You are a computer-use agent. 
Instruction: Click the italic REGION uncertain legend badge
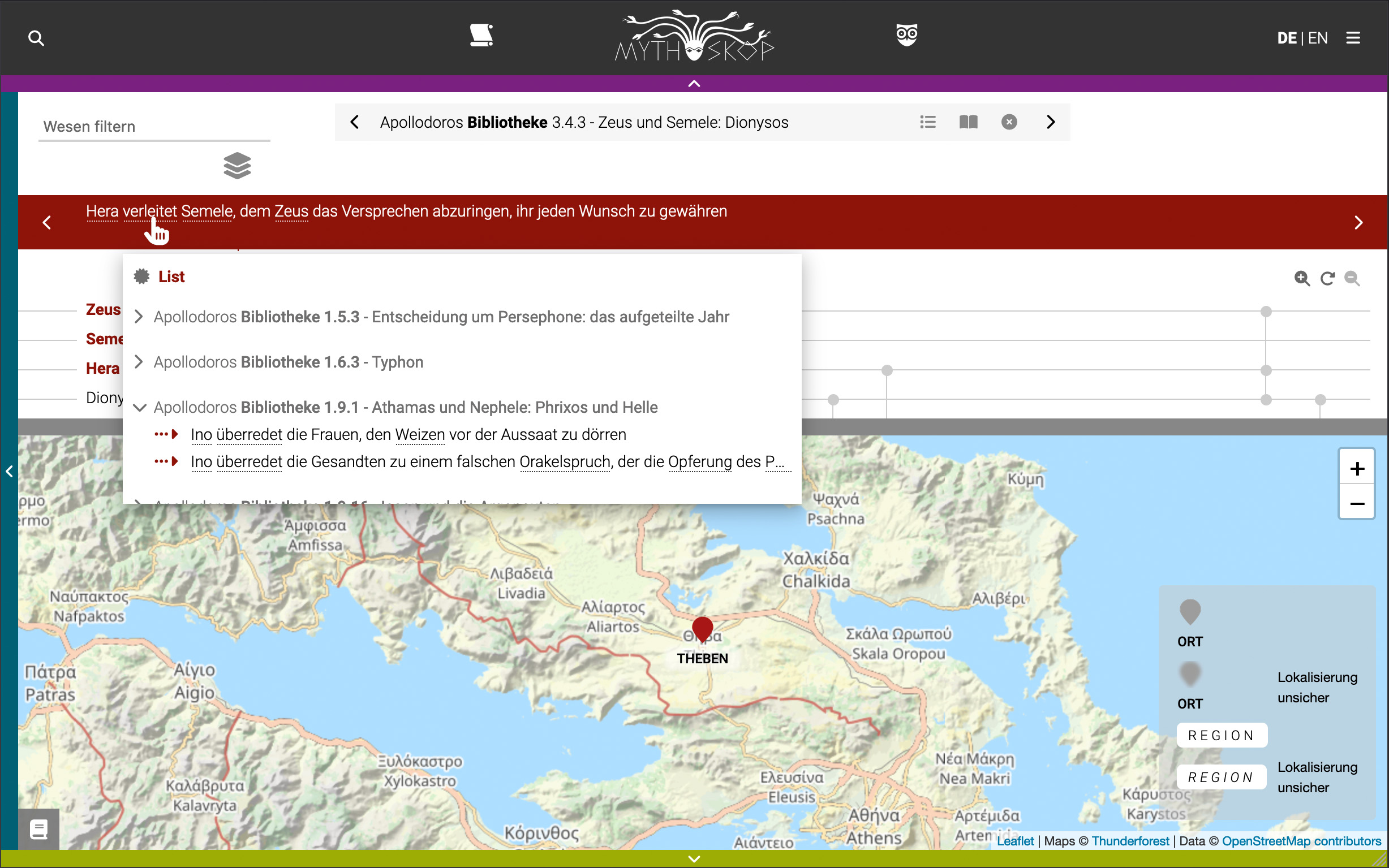point(1221,778)
